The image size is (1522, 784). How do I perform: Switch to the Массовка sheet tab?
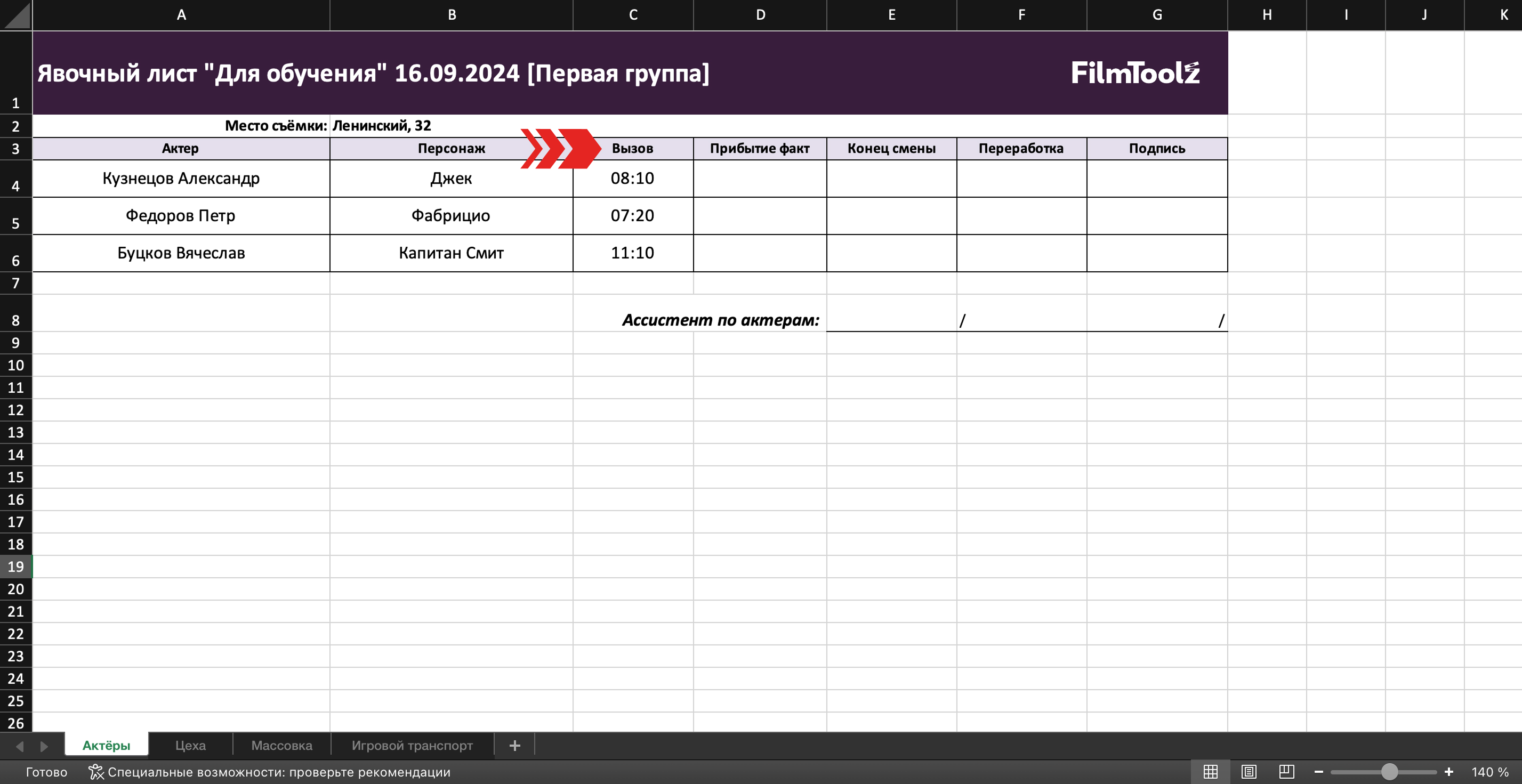(x=282, y=746)
